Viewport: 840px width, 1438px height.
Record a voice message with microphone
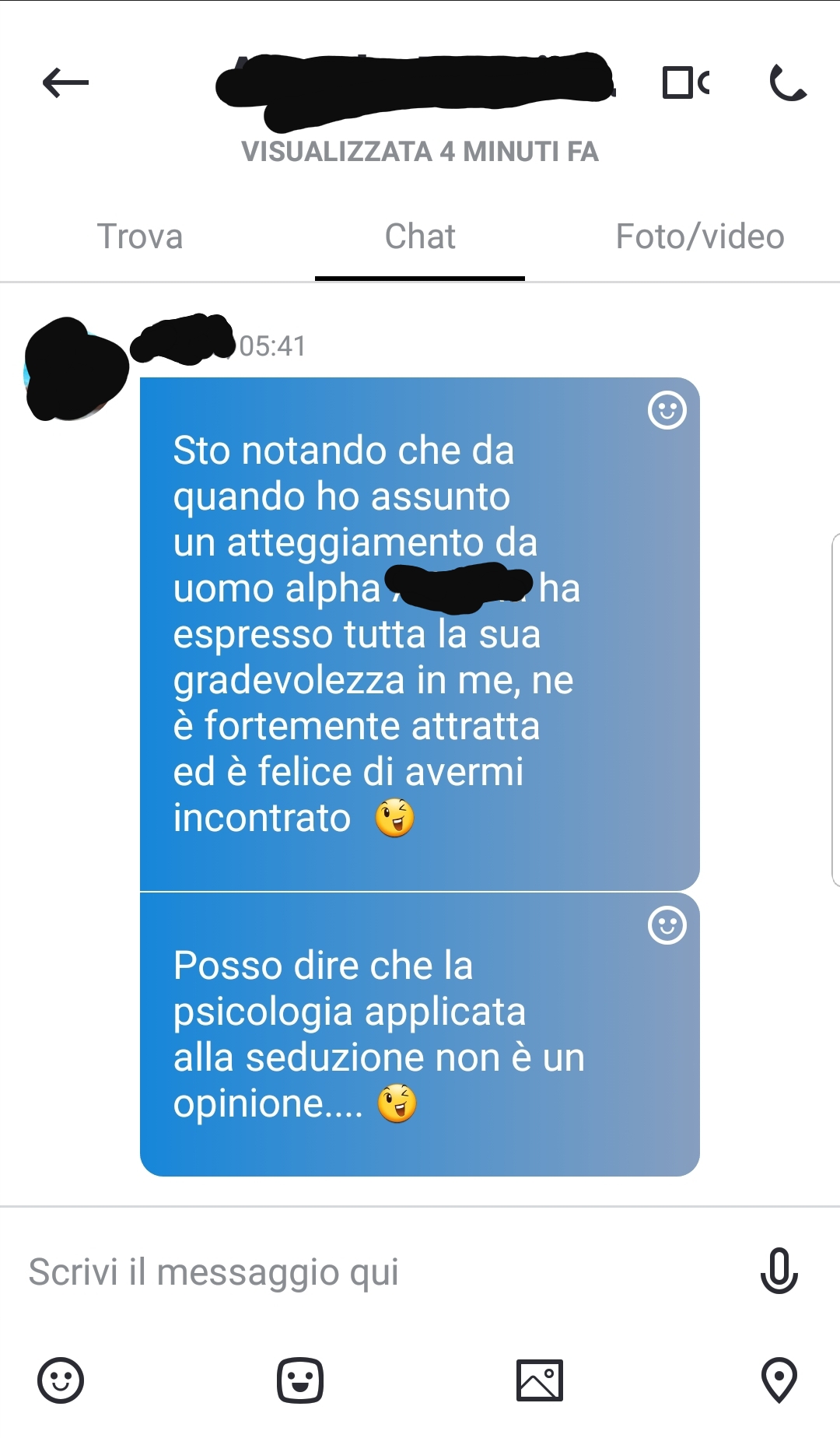tap(779, 1271)
